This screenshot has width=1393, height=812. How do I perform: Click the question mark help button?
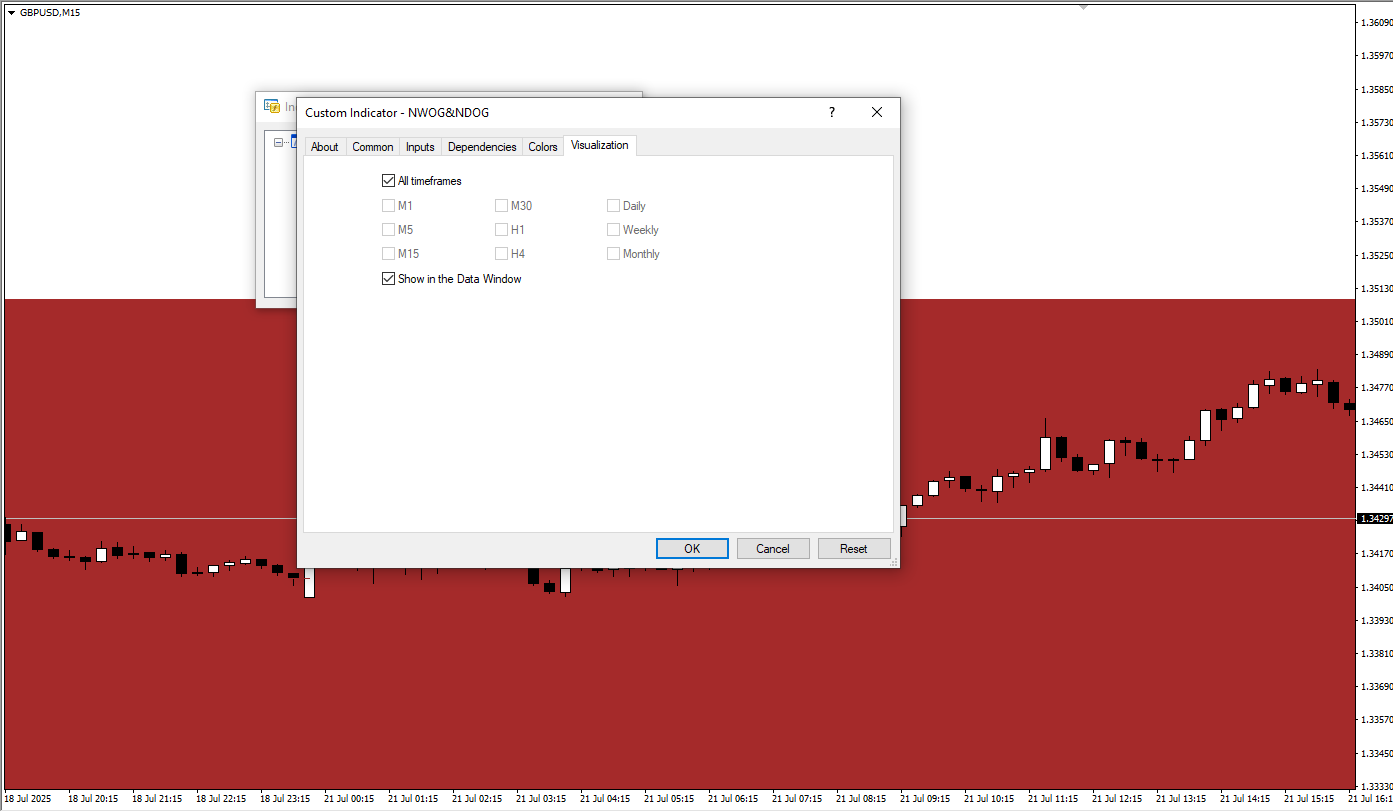(831, 113)
